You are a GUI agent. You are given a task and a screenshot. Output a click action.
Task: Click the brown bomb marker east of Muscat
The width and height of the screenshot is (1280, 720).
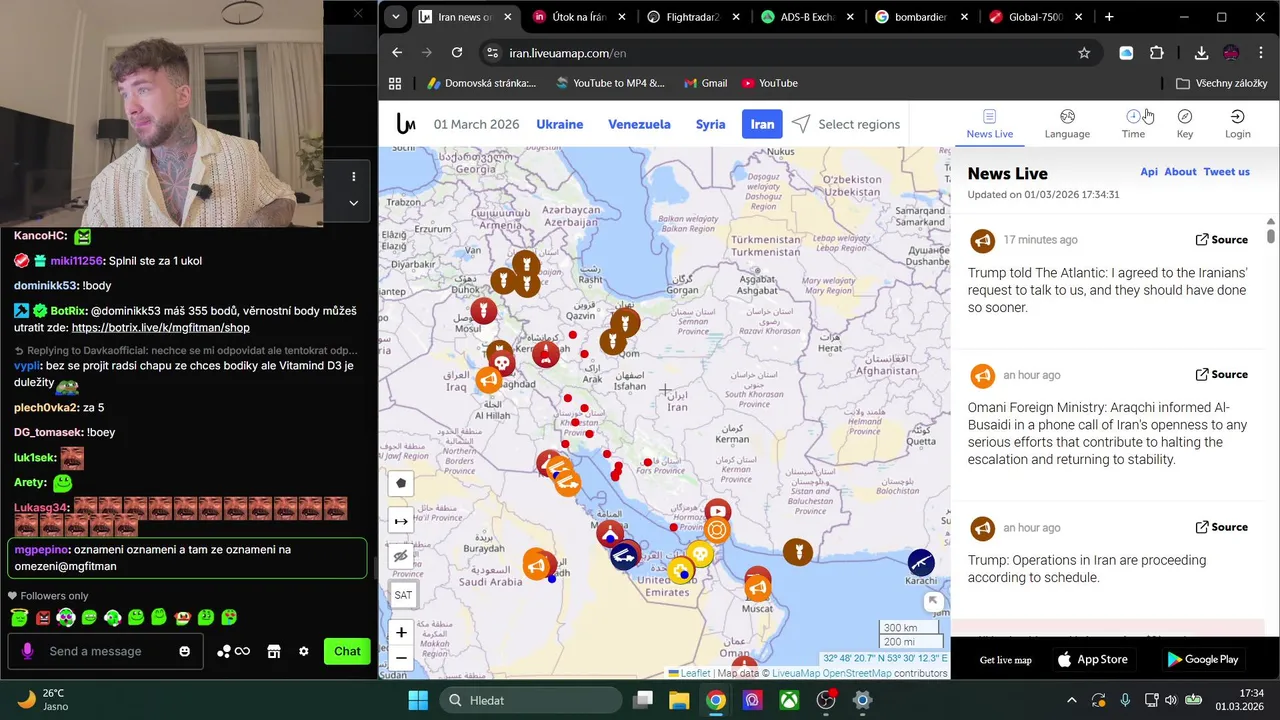[x=797, y=551]
